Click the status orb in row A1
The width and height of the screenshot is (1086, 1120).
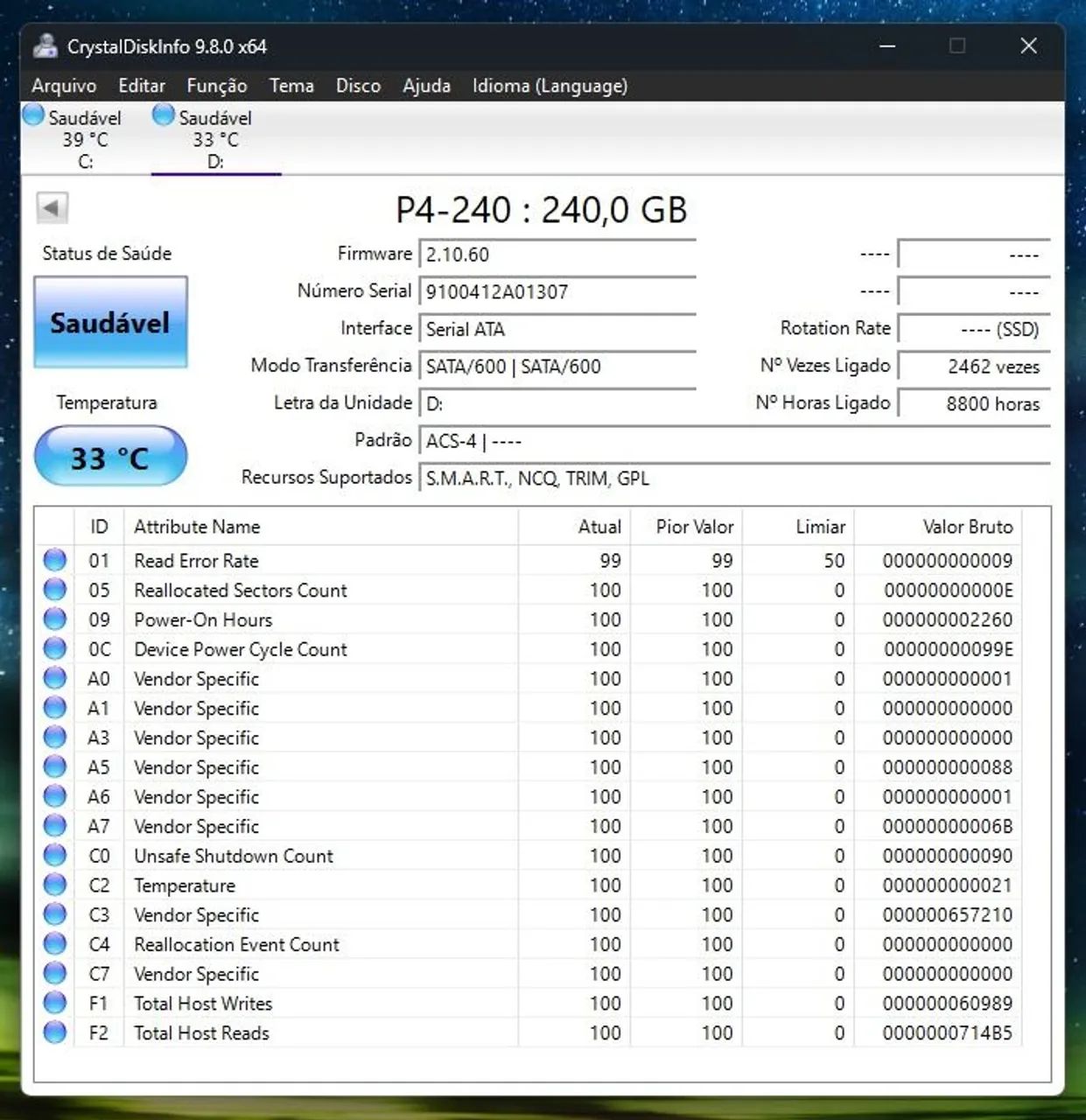tap(55, 708)
